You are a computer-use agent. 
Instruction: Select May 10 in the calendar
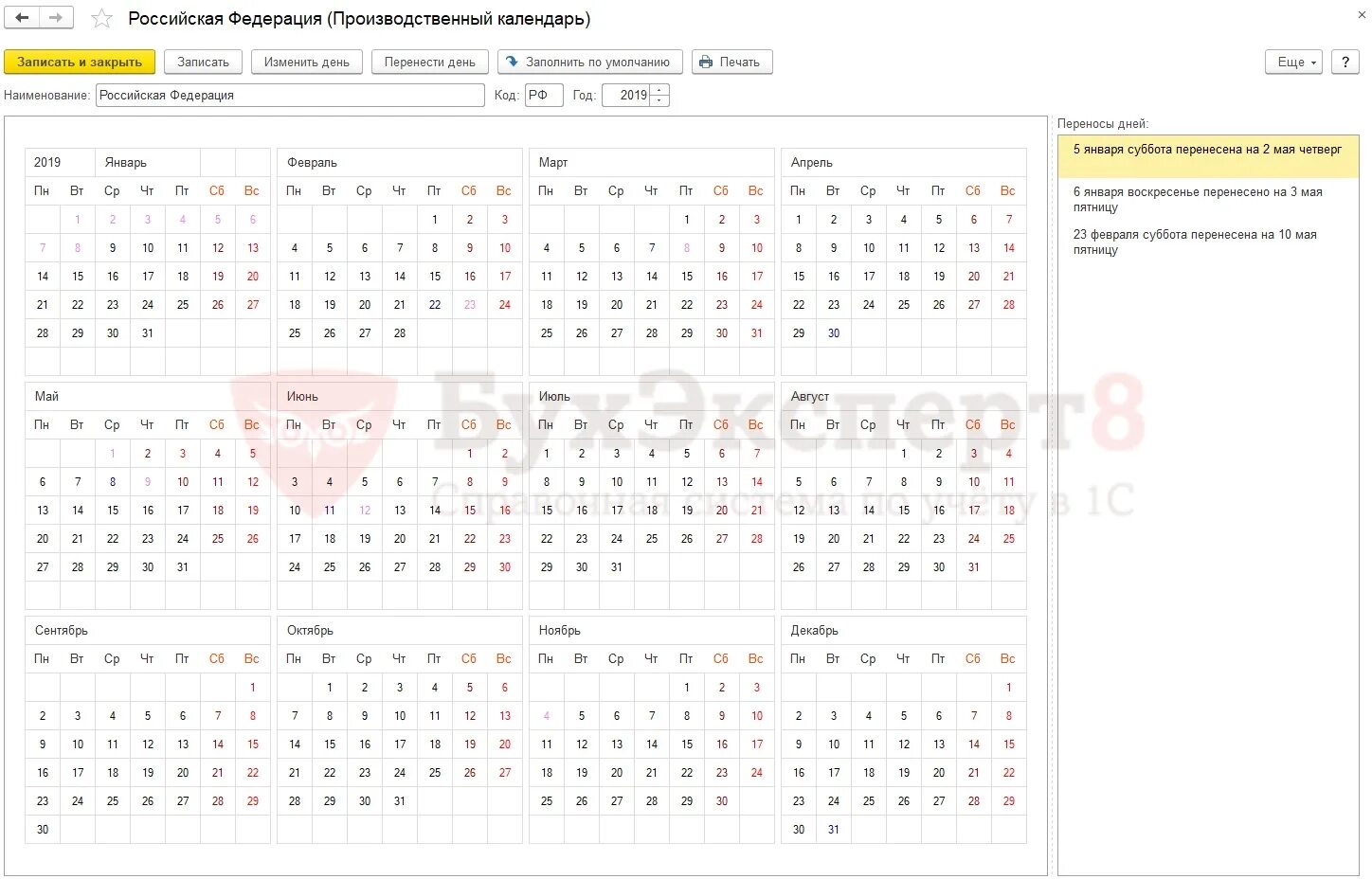pos(183,482)
